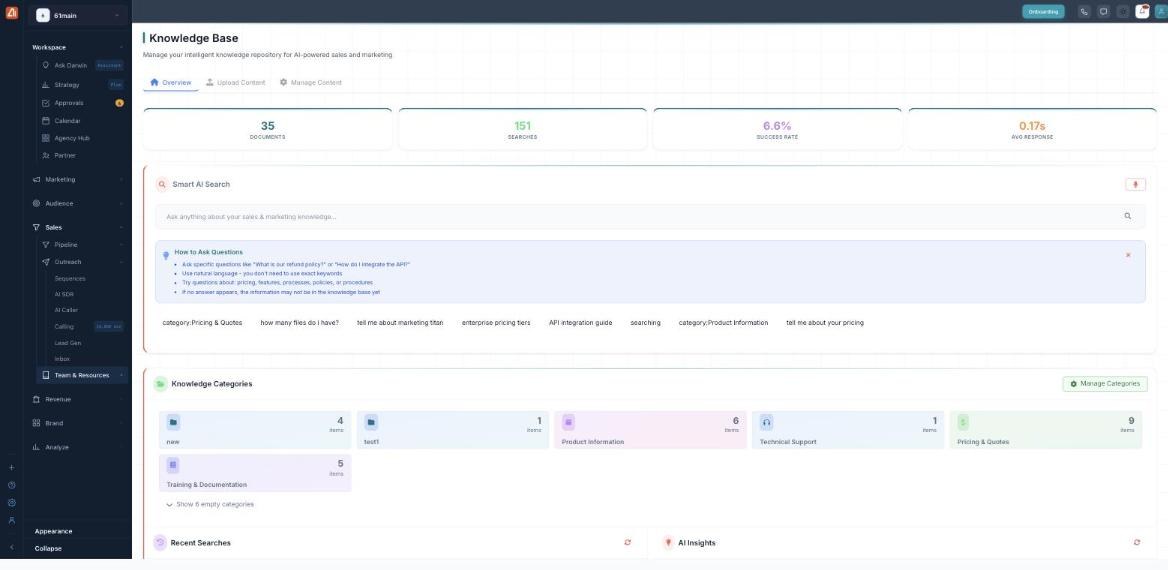Click the help question icon in left rail
The width and height of the screenshot is (1168, 570).
pyautogui.click(x=11, y=485)
